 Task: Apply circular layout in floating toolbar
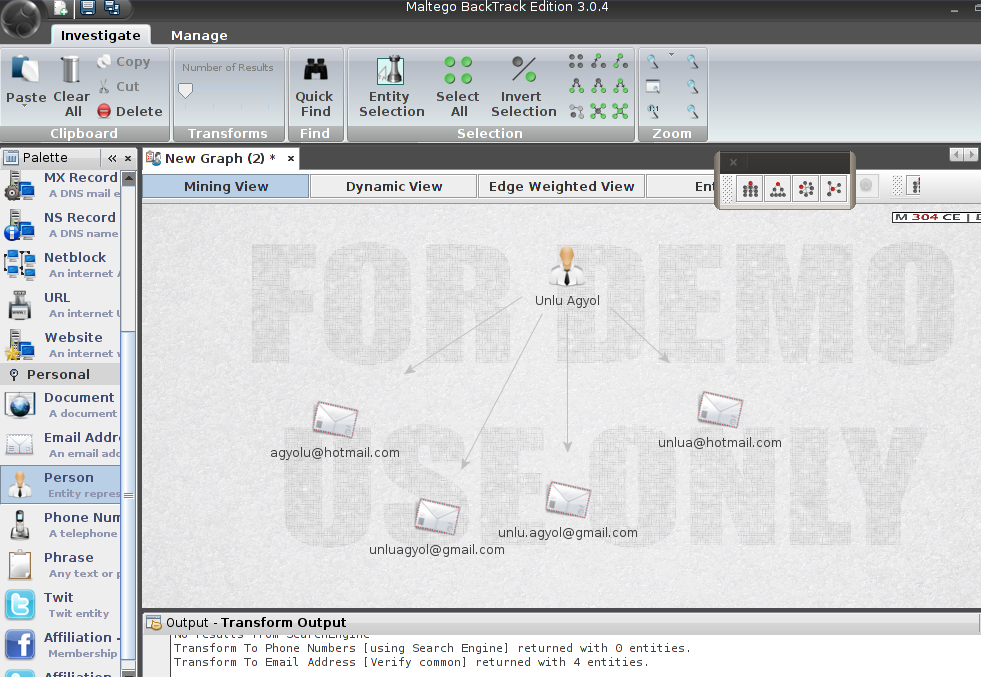click(x=806, y=189)
